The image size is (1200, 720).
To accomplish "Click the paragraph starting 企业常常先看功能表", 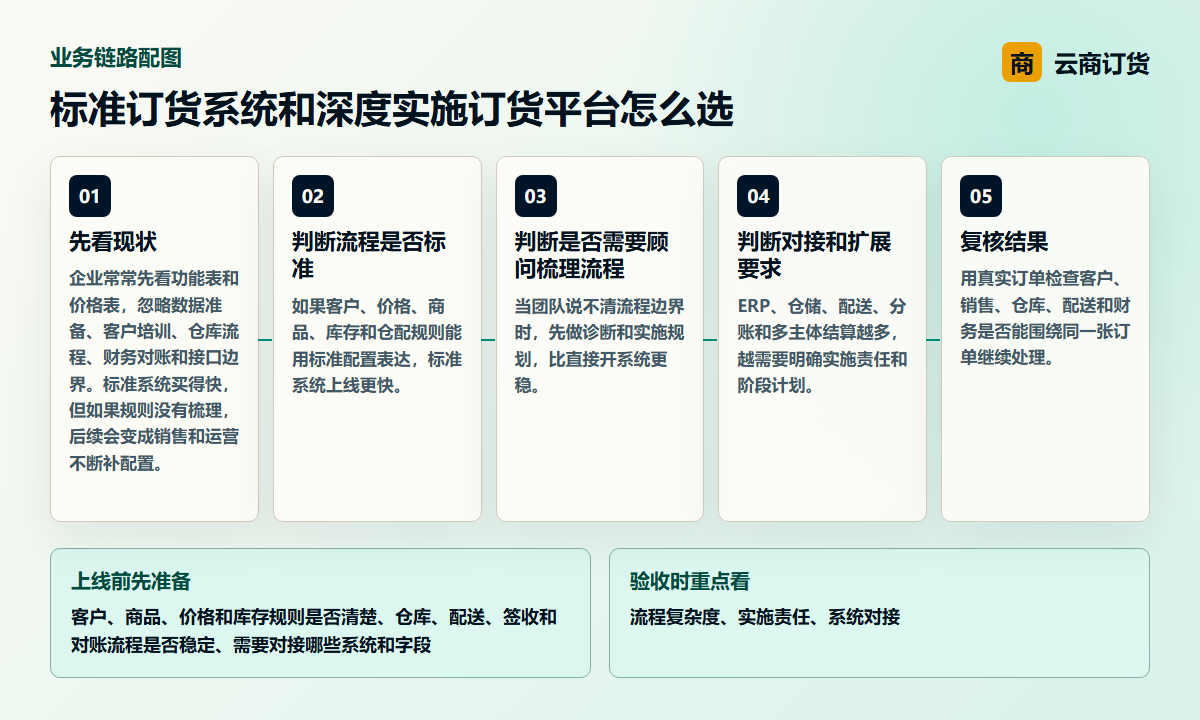I will 154,371.
